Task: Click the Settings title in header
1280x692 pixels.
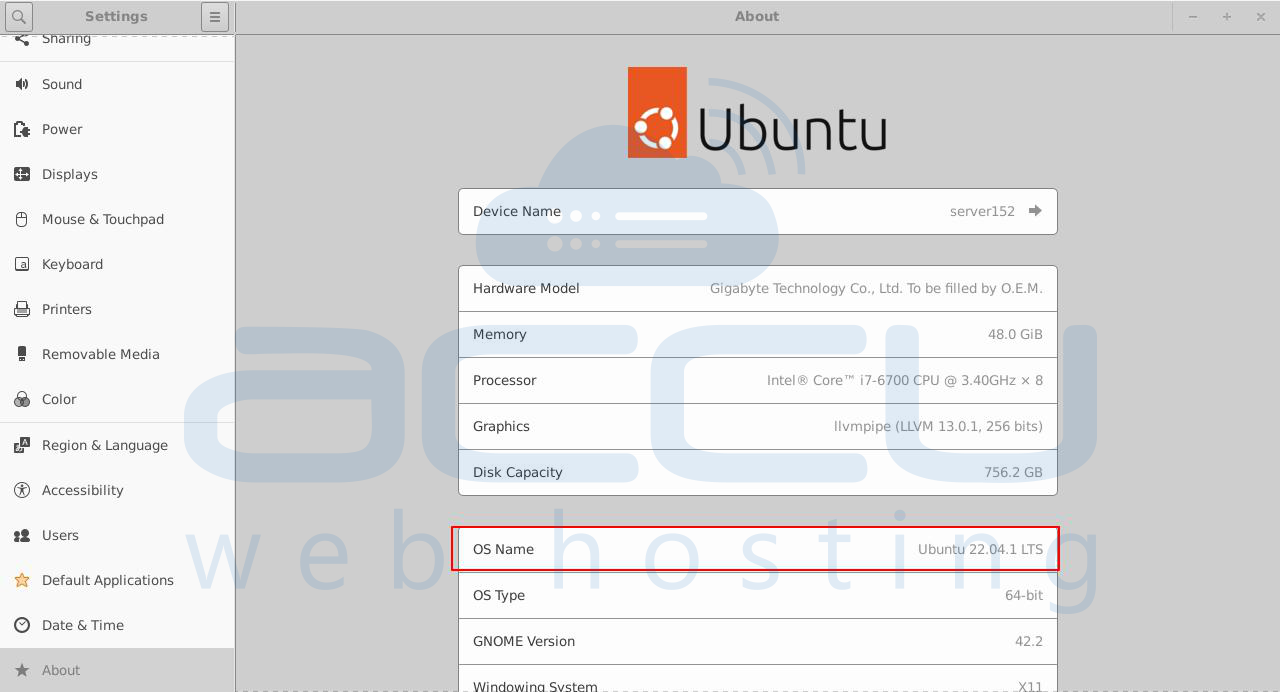Action: click(116, 16)
